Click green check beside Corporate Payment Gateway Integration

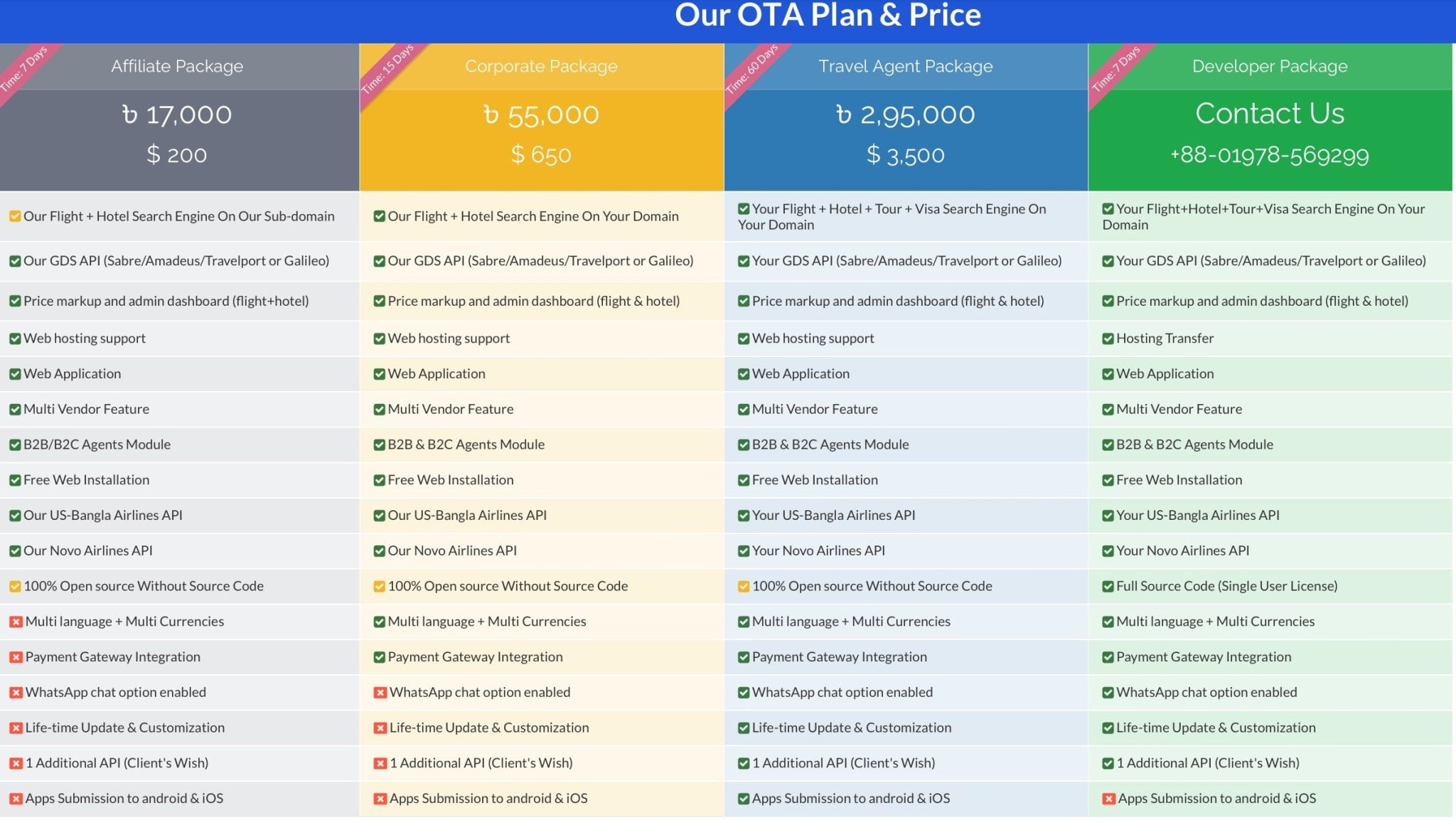tap(380, 657)
